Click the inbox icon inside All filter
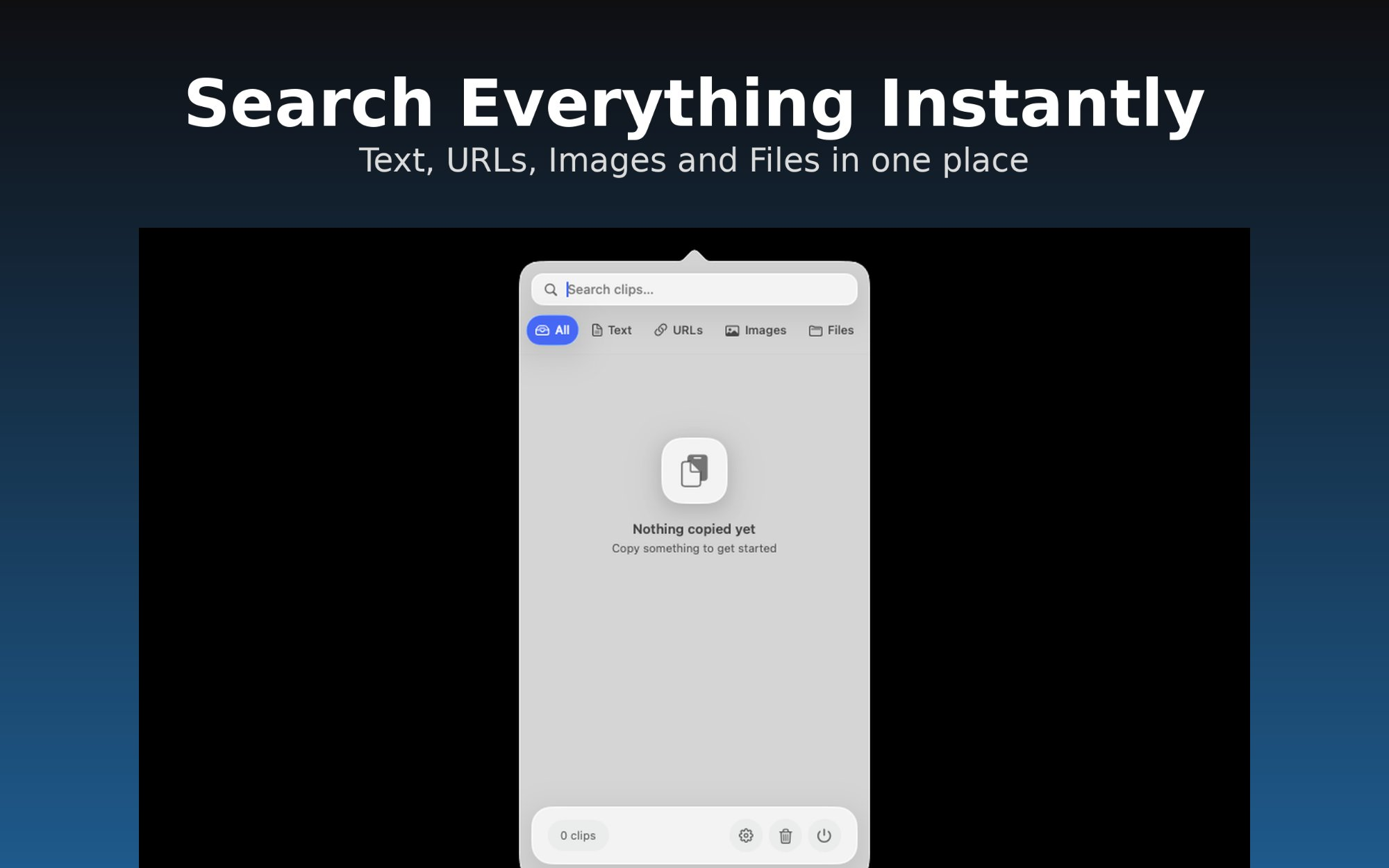Viewport: 1389px width, 868px height. point(542,330)
